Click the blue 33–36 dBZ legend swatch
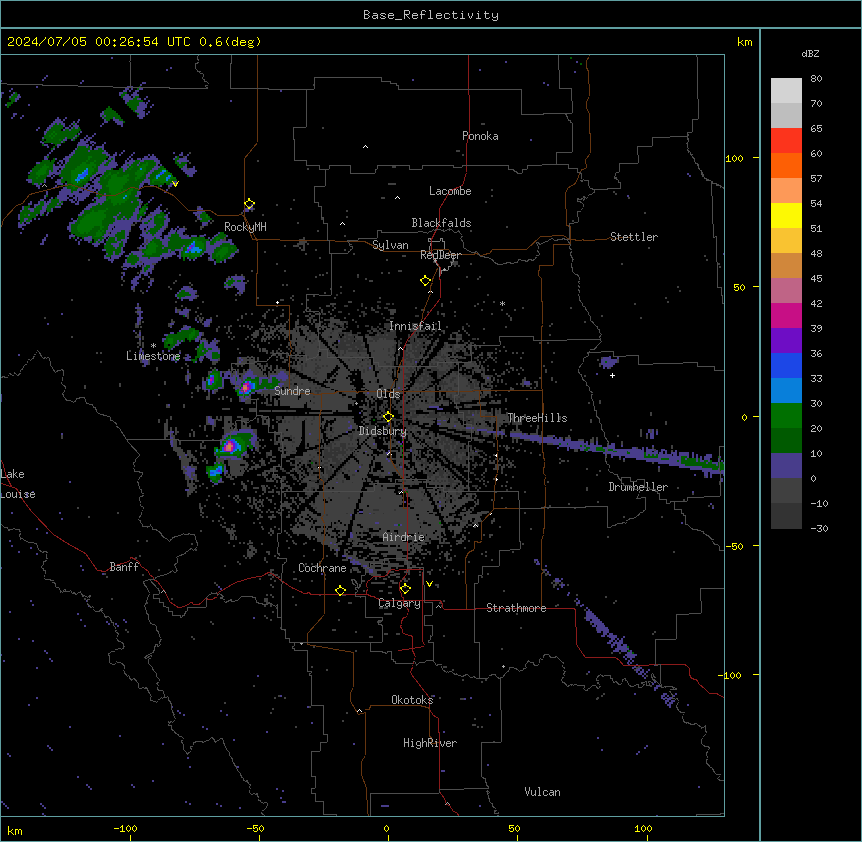The image size is (862, 842). [x=786, y=365]
